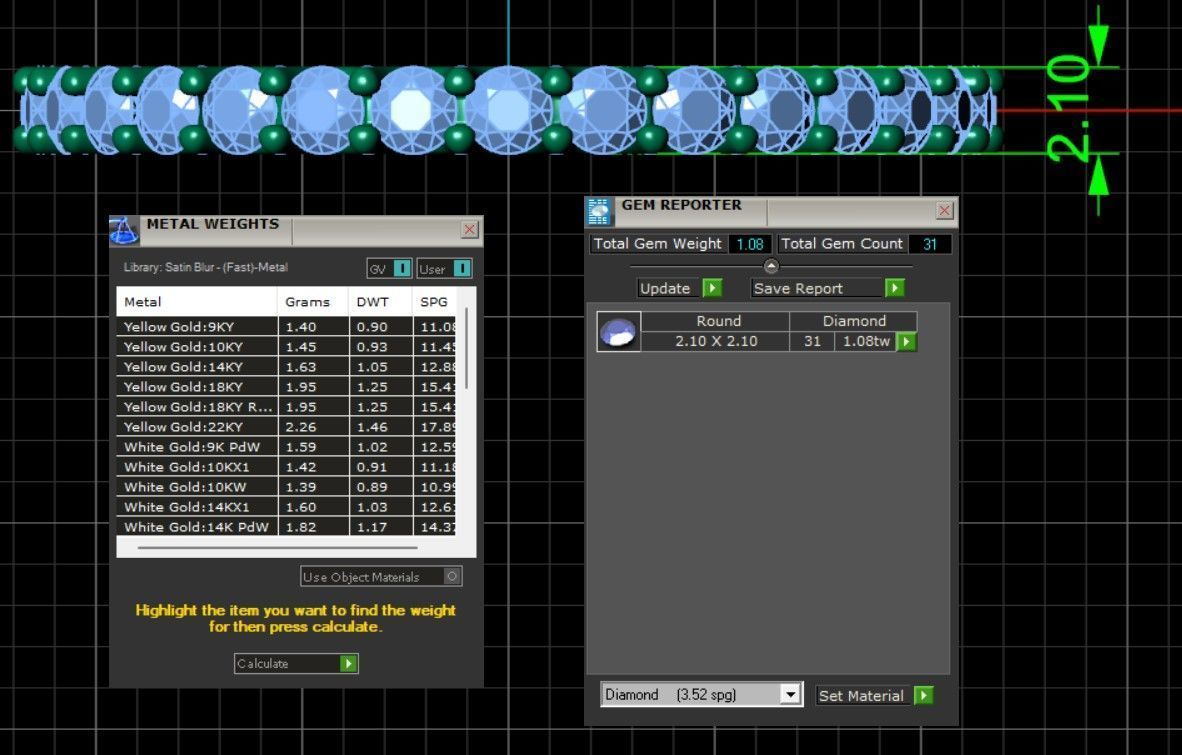Open the Diamond material dropdown
This screenshot has width=1182, height=755.
[789, 694]
